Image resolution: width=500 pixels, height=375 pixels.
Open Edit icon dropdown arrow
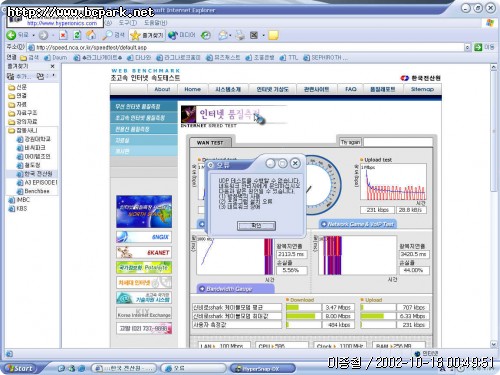[263, 35]
